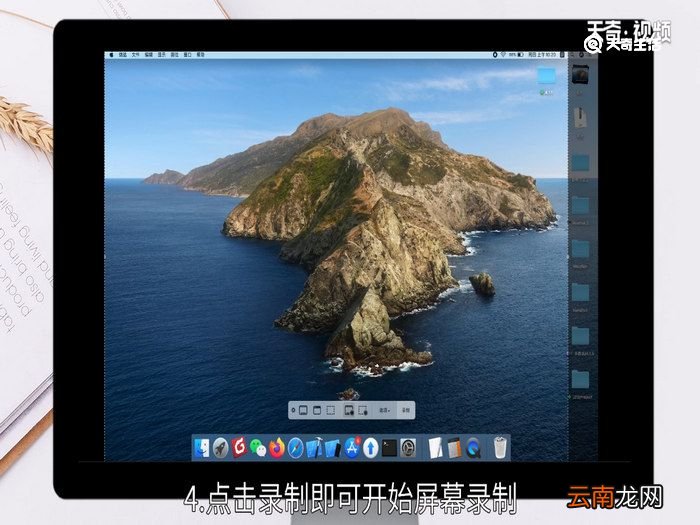Choose the capture selected portion mode

pyautogui.click(x=331, y=410)
